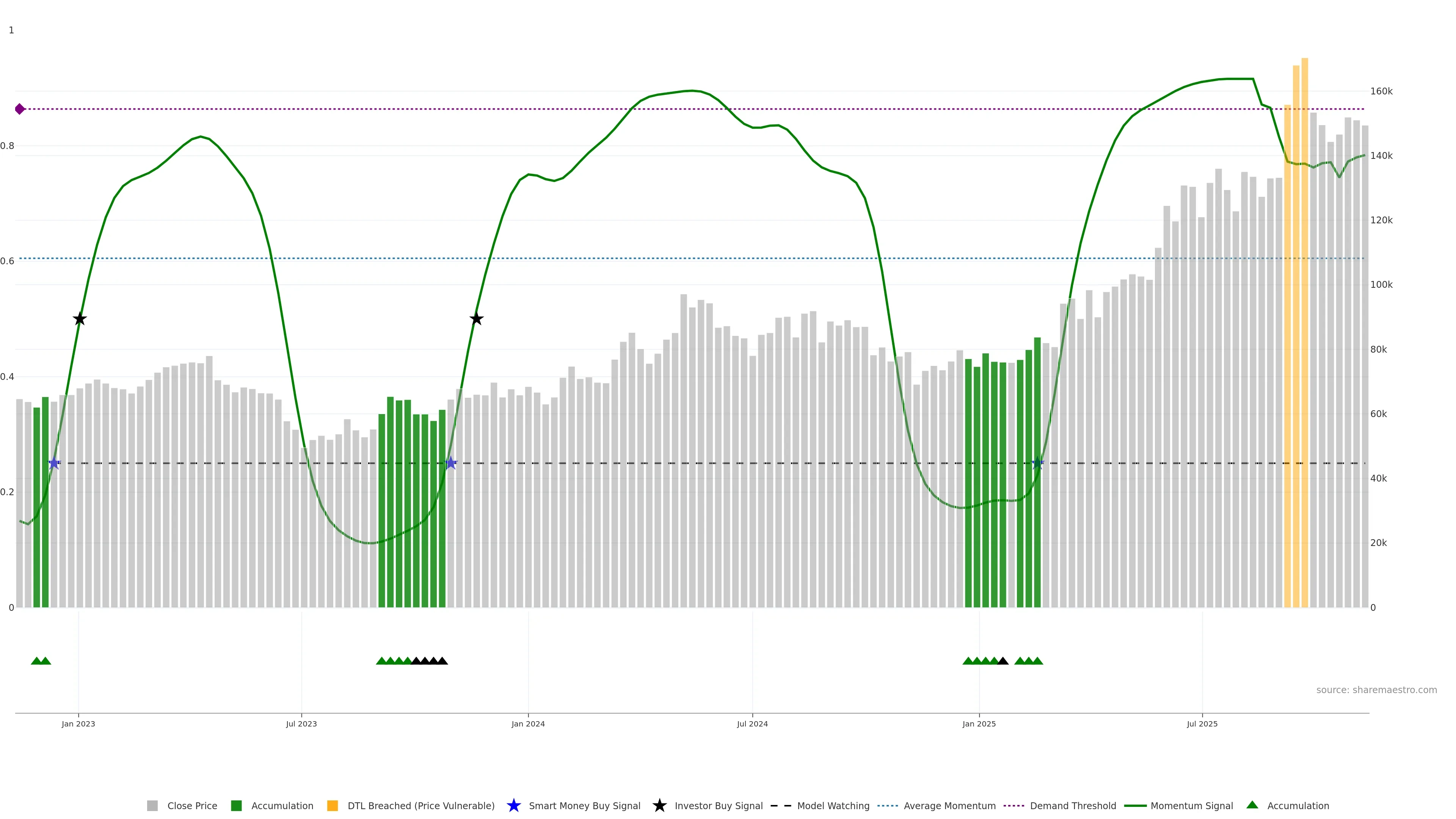The image size is (1456, 819).
Task: Click the blue Smart Money star legend icon
Action: [513, 805]
